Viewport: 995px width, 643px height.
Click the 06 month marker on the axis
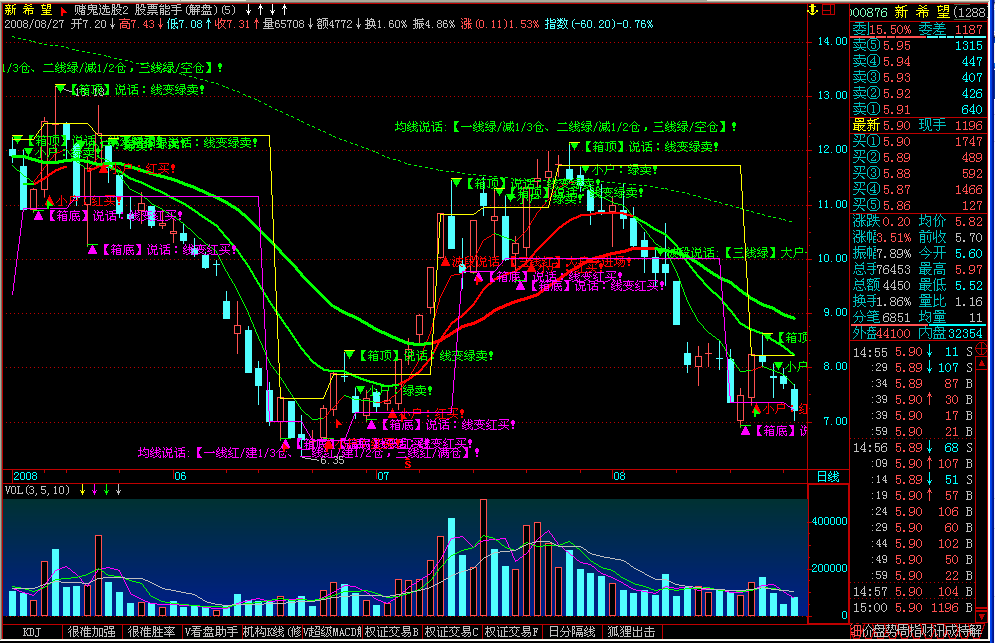tap(180, 476)
